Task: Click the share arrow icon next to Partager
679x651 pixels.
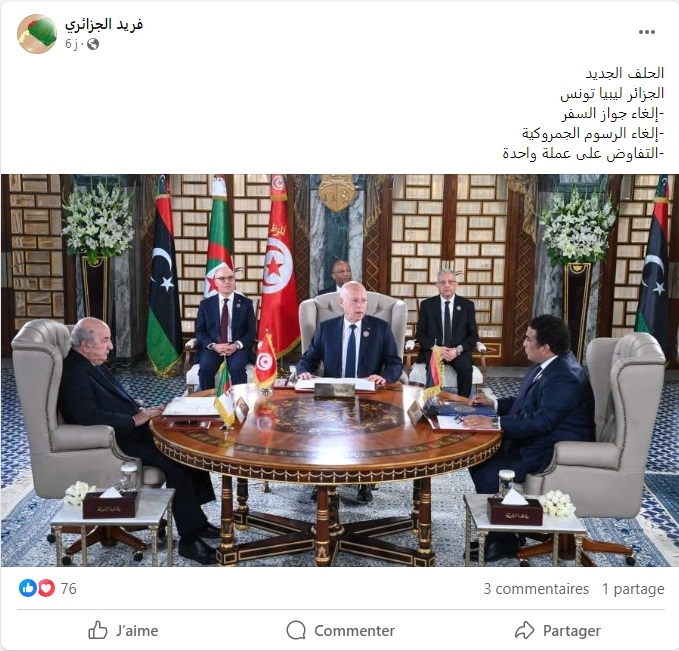Action: tap(525, 630)
